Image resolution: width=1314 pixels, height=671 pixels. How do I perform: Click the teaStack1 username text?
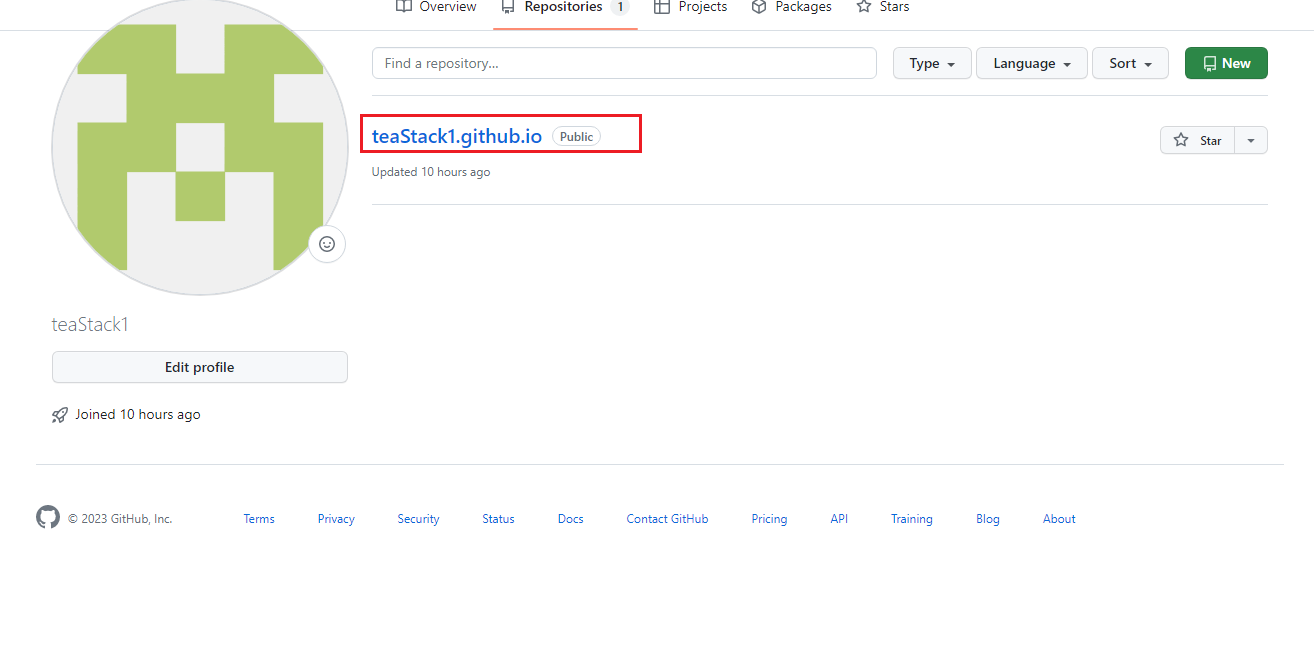point(90,325)
